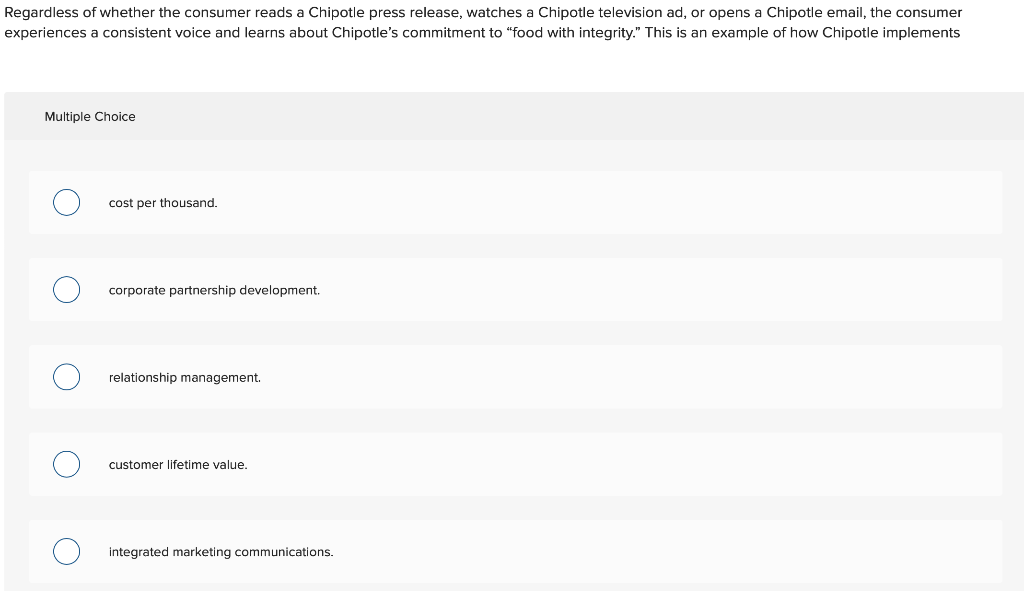The image size is (1024, 597).
Task: Click the third answer option row
Action: click(x=516, y=377)
